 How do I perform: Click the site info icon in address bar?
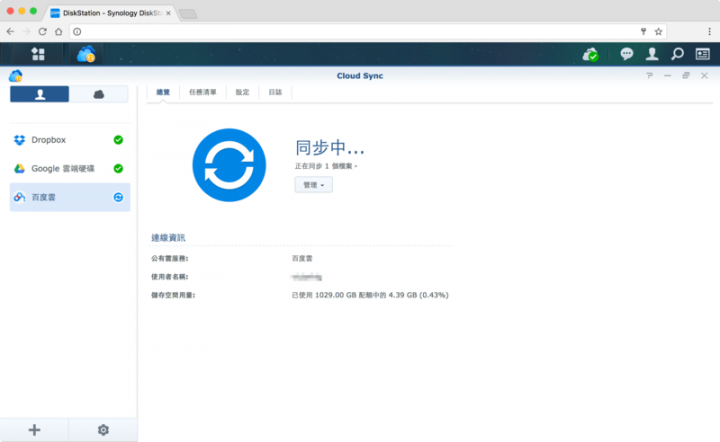[77, 32]
